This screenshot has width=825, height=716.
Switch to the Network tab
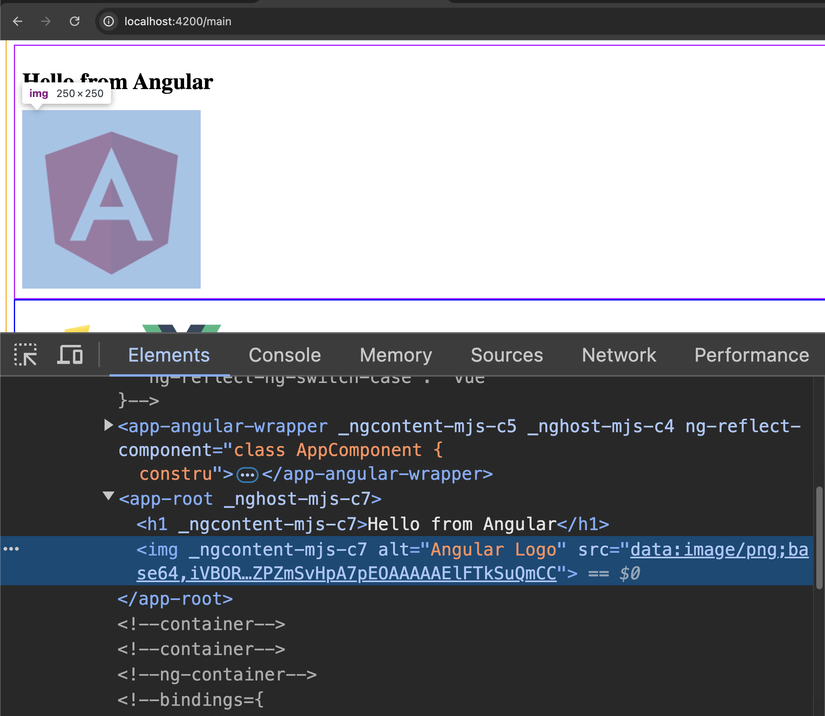(618, 354)
